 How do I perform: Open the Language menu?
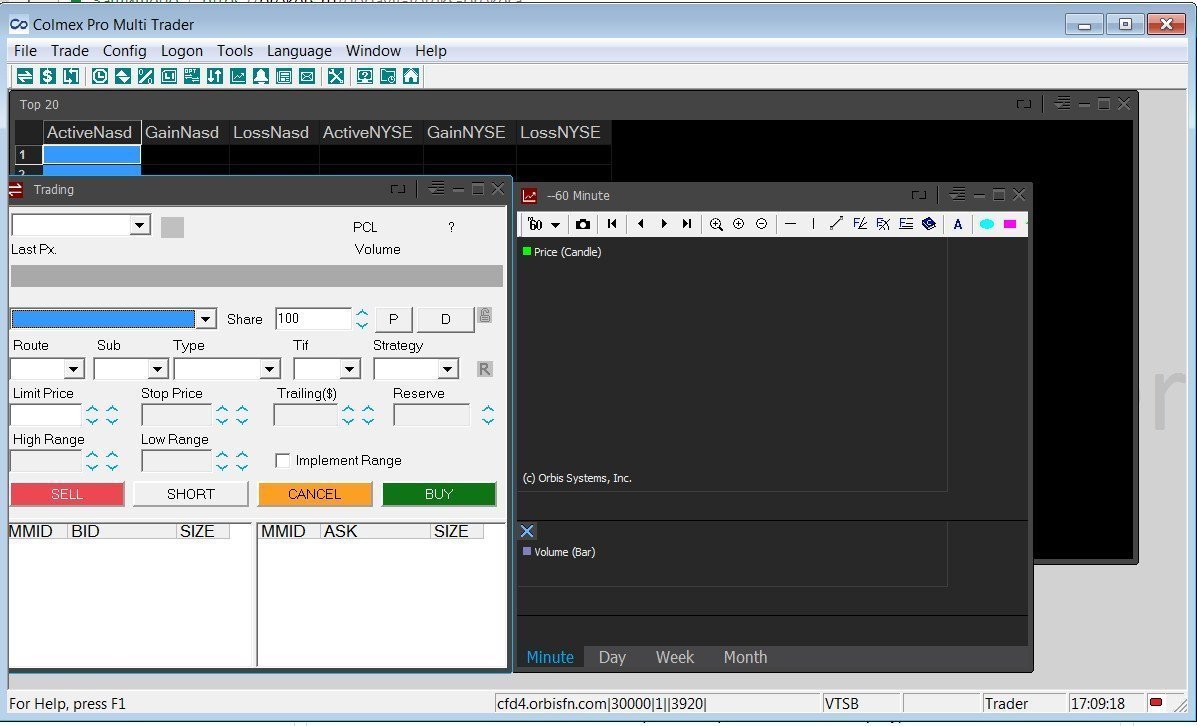point(299,51)
